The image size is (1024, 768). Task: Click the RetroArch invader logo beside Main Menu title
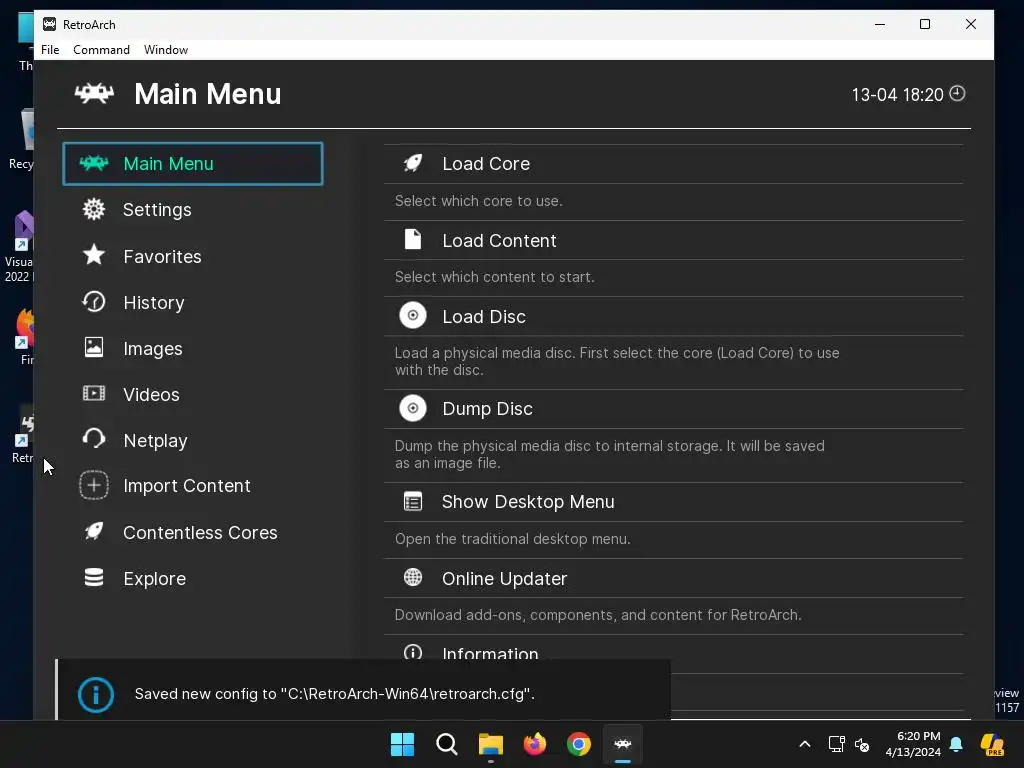click(94, 94)
